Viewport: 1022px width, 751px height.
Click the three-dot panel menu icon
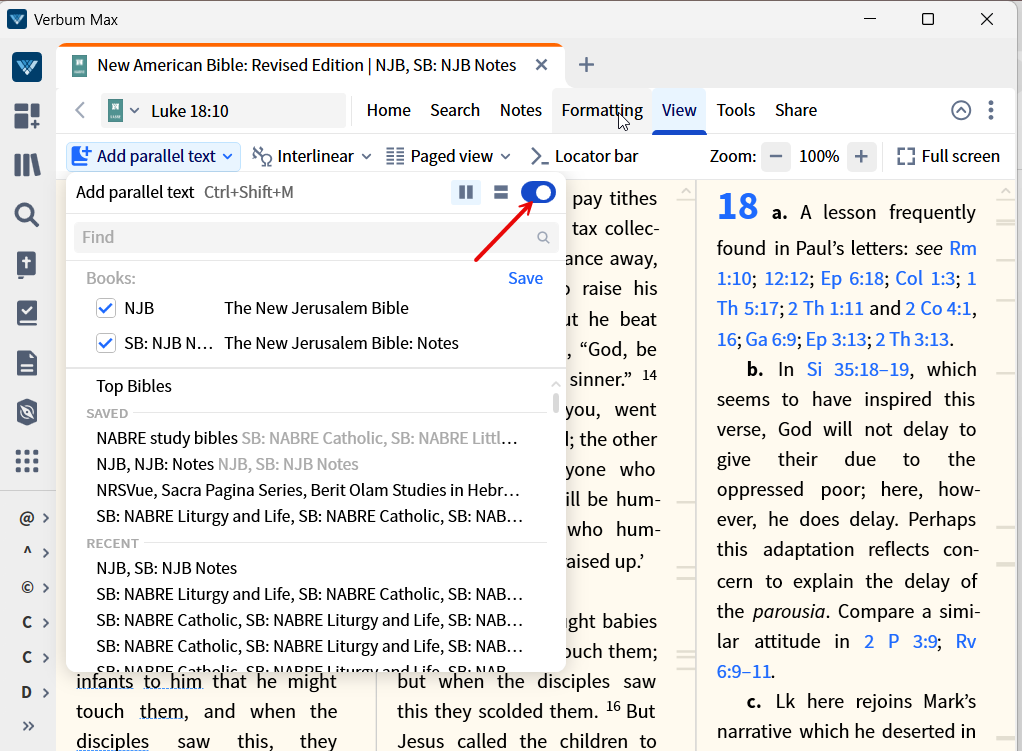990,111
